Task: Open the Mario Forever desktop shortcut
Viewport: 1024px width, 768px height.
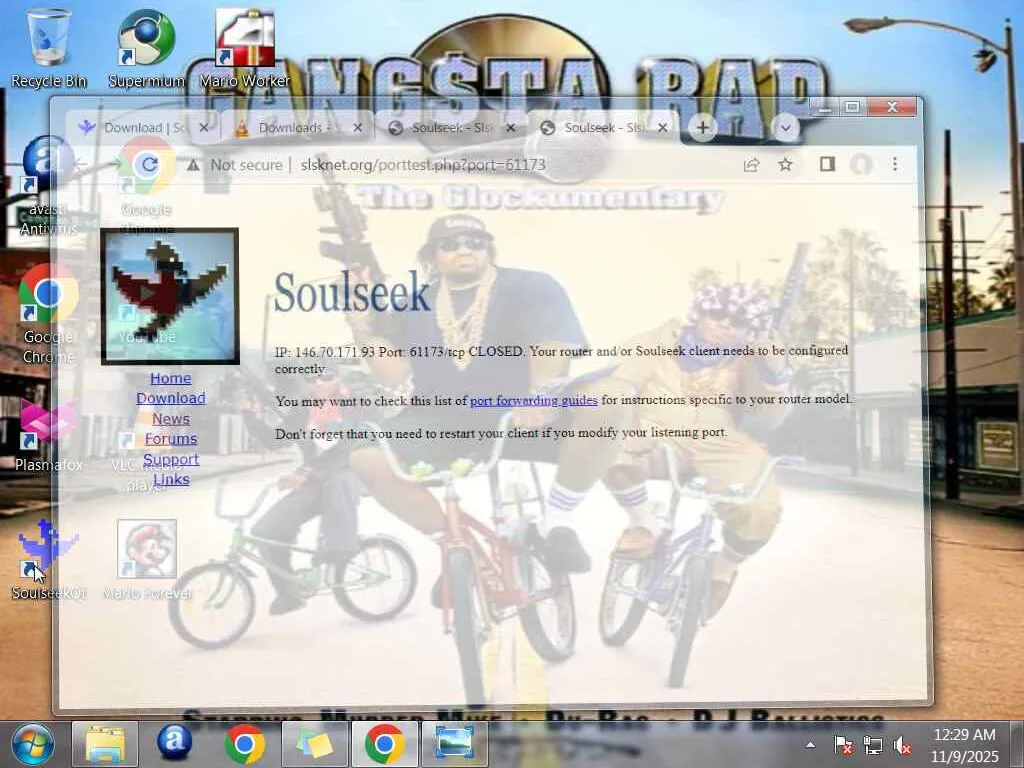Action: click(x=147, y=560)
